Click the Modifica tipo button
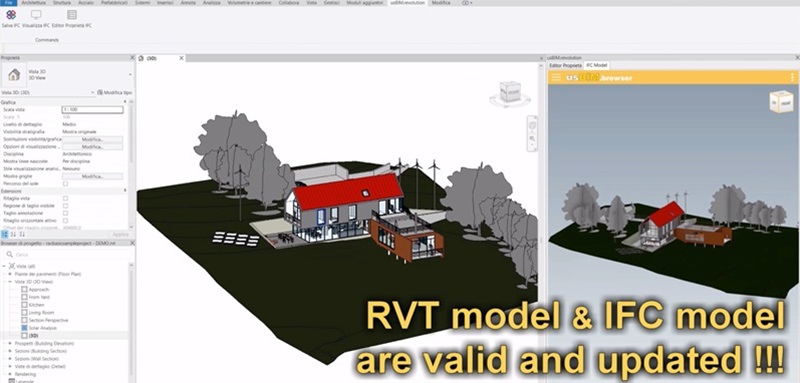Viewport: 800px width, 383px height. point(115,93)
